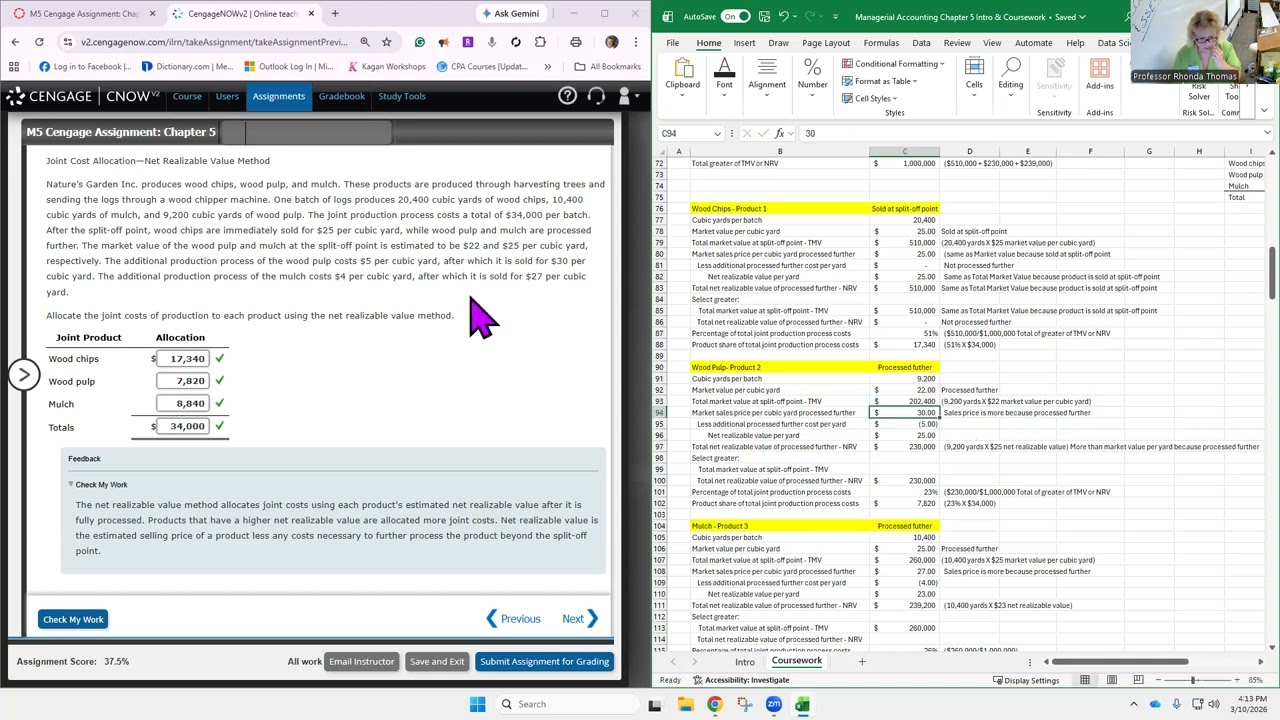The height and width of the screenshot is (720, 1280).
Task: Expand the side panel arrow in Cengage
Action: click(23, 374)
